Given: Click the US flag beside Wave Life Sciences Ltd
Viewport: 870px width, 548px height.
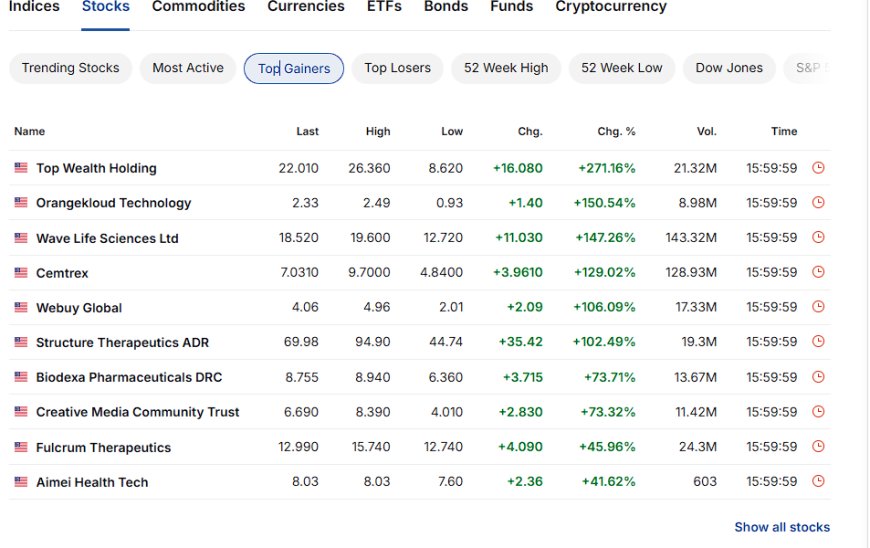Looking at the screenshot, I should (21, 238).
